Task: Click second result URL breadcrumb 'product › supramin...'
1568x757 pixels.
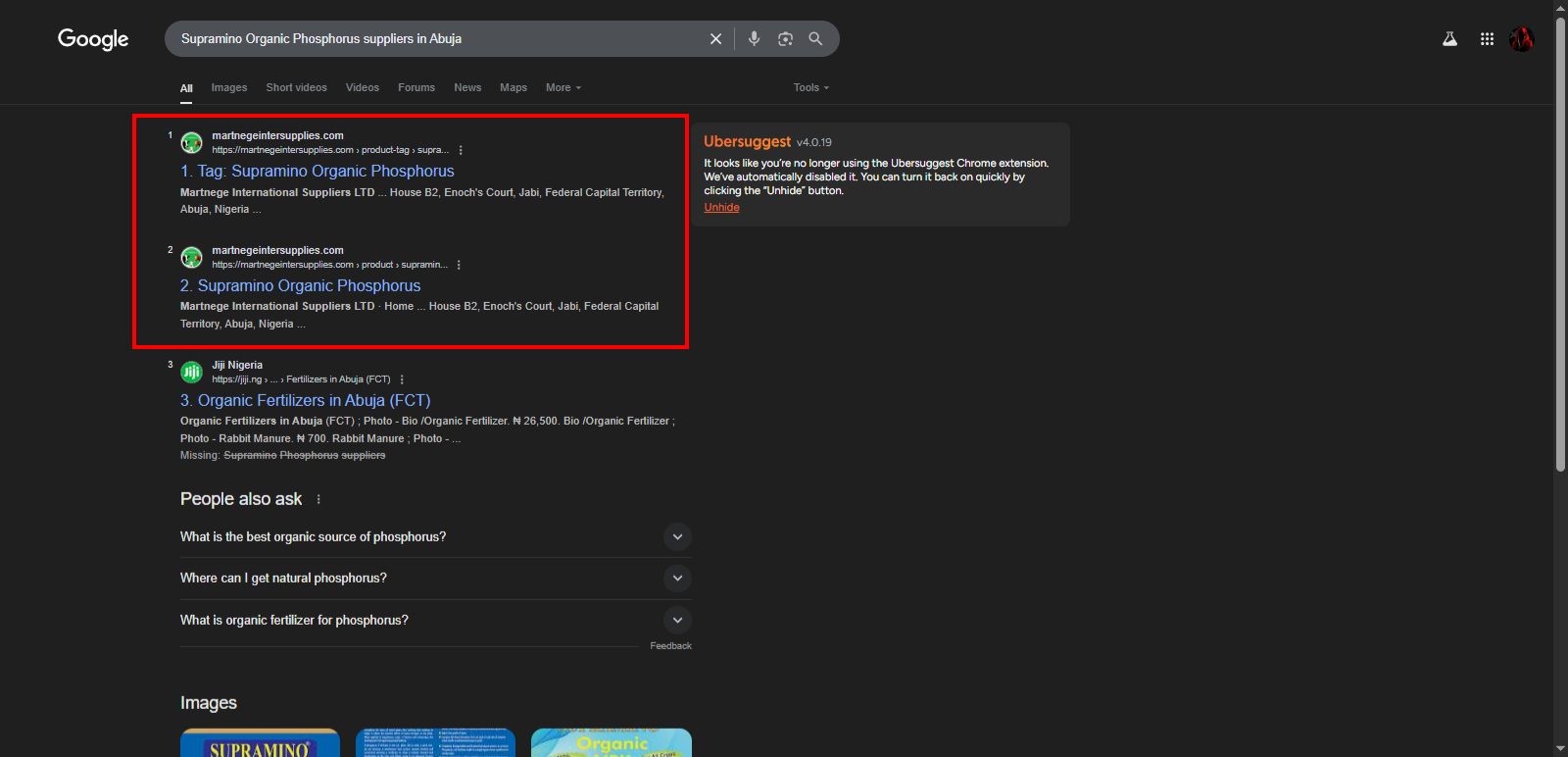Action: click(x=404, y=265)
